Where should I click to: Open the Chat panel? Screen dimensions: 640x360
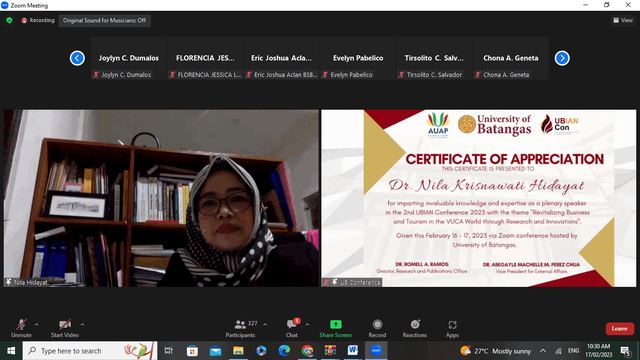292,328
